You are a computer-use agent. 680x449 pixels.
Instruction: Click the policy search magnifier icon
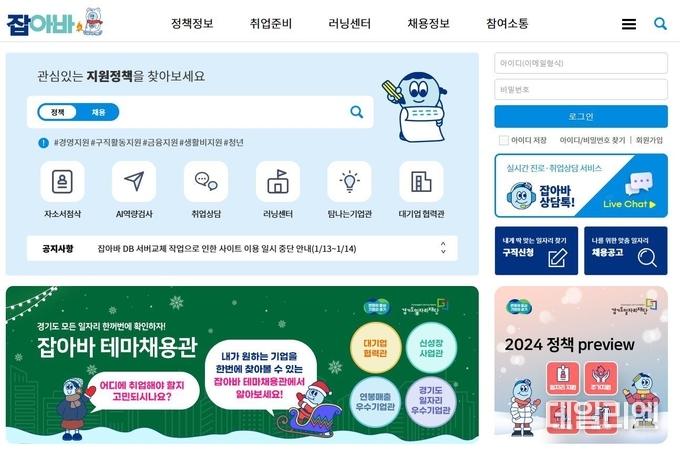(356, 112)
